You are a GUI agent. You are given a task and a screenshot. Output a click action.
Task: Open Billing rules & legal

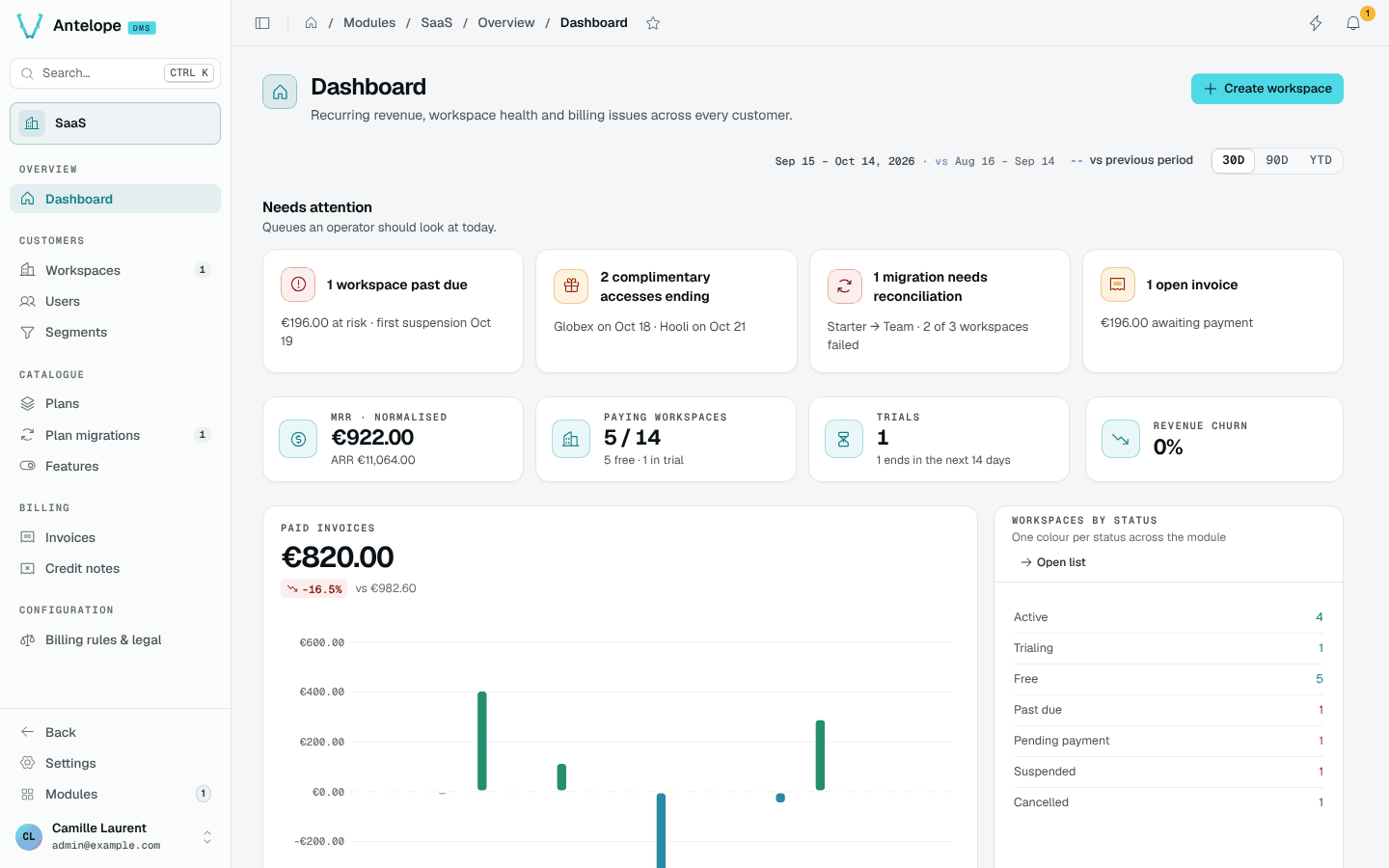pos(115,639)
